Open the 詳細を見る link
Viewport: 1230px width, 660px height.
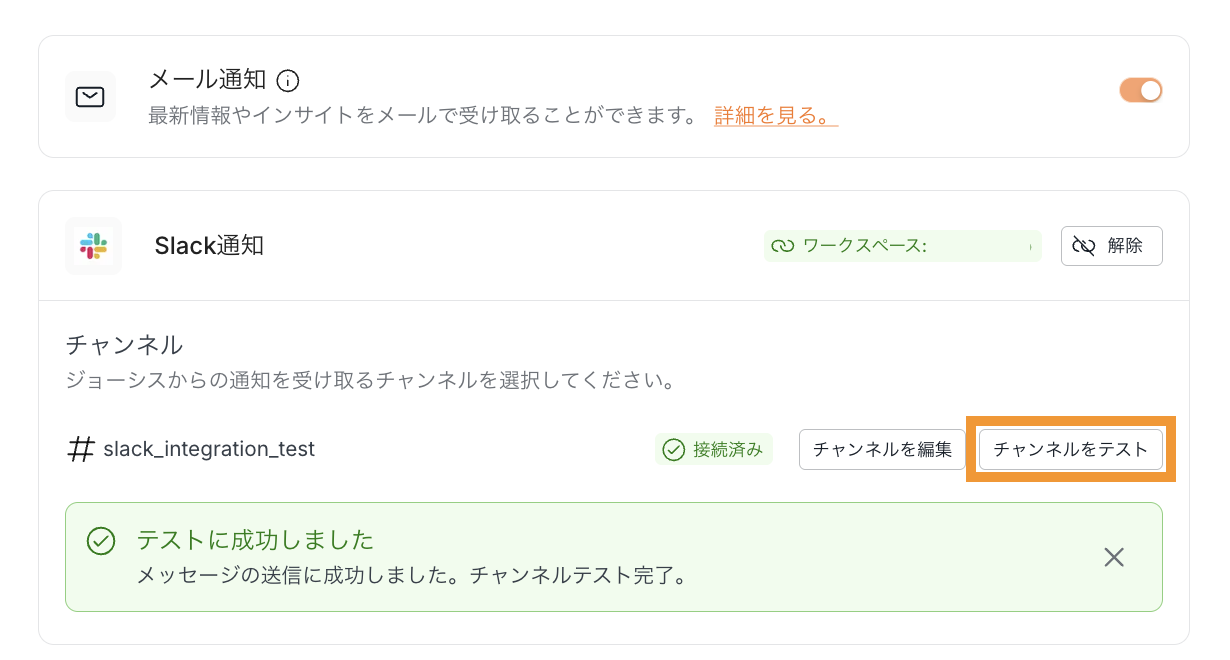pos(775,116)
